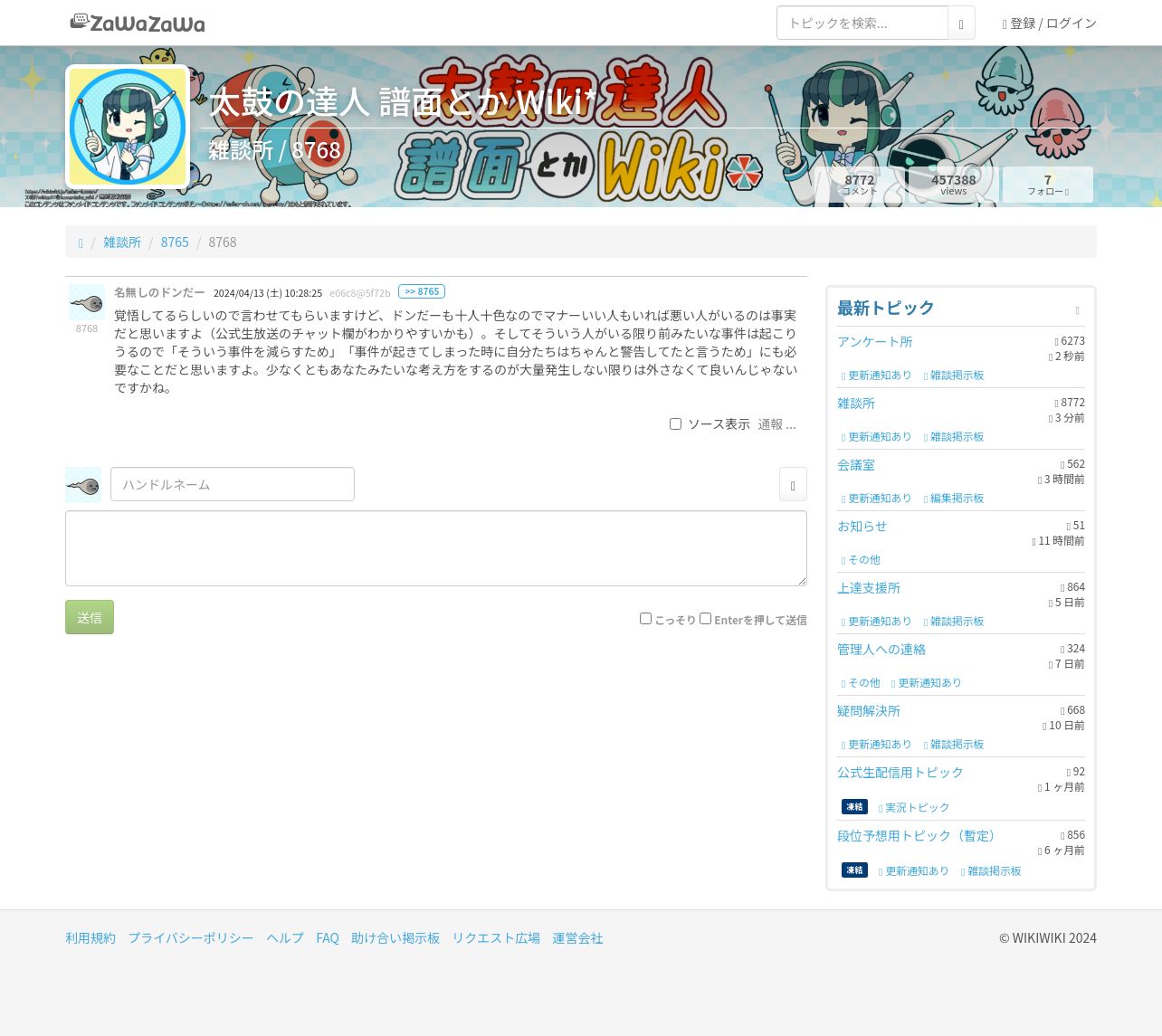Screen dimensions: 1162x1036
Task: Open the 会議室 topic
Action: click(856, 464)
